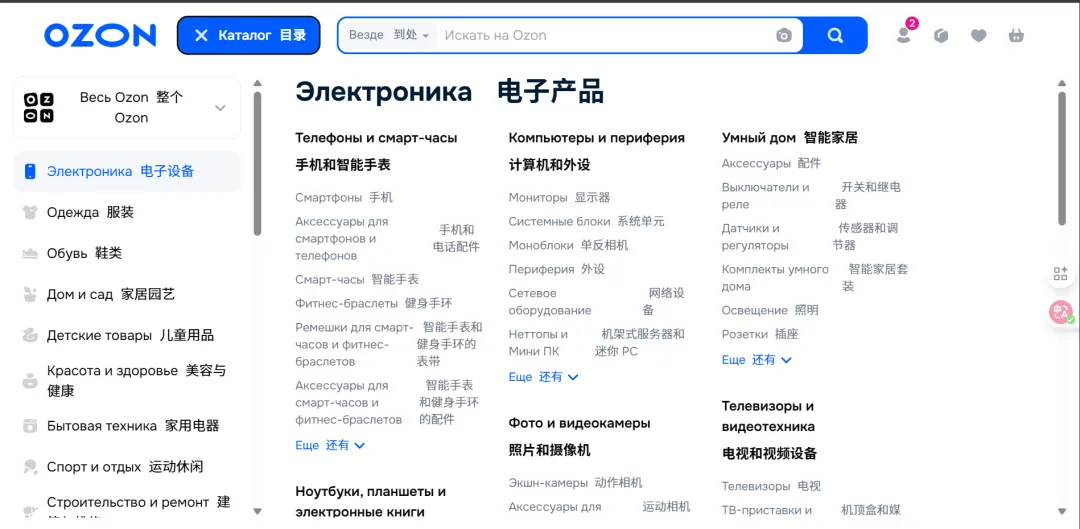
Task: Select Спорт и отдых category
Action: coord(125,467)
